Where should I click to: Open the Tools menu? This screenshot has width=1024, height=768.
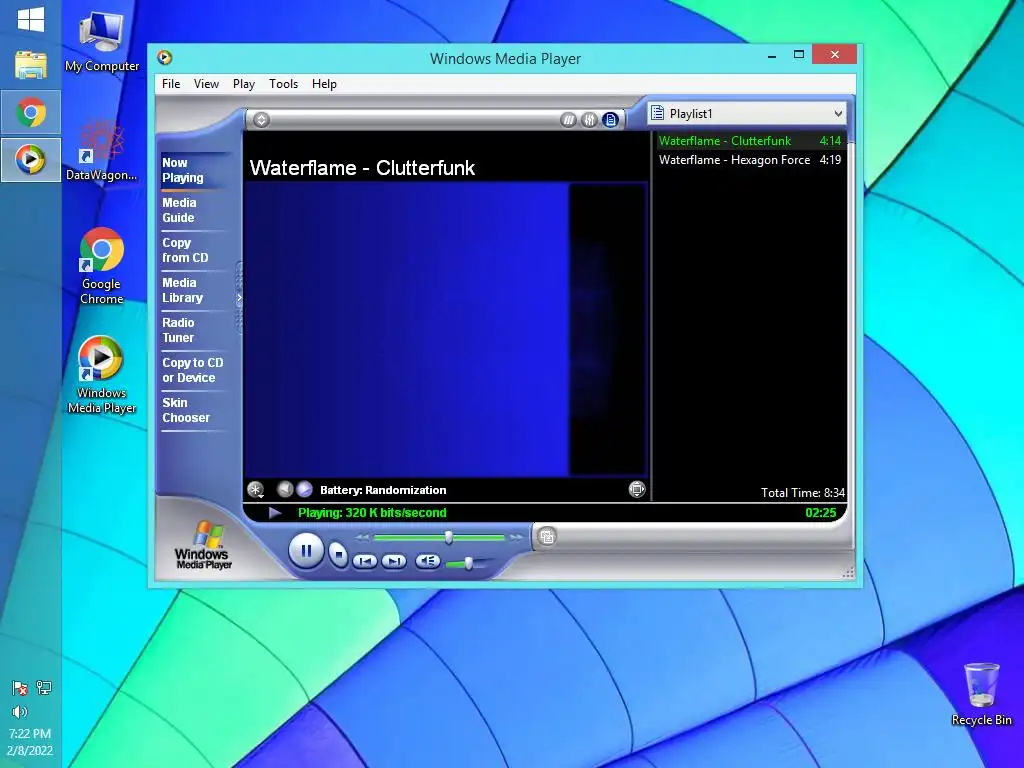pyautogui.click(x=283, y=84)
